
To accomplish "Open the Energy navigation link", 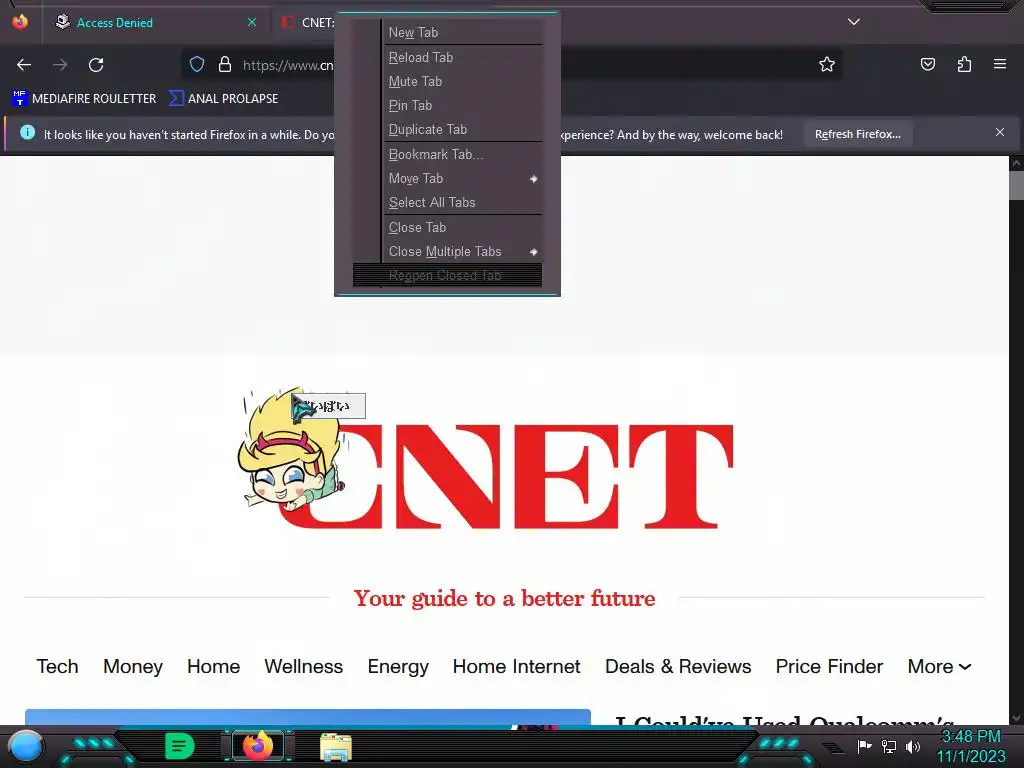I will click(398, 666).
